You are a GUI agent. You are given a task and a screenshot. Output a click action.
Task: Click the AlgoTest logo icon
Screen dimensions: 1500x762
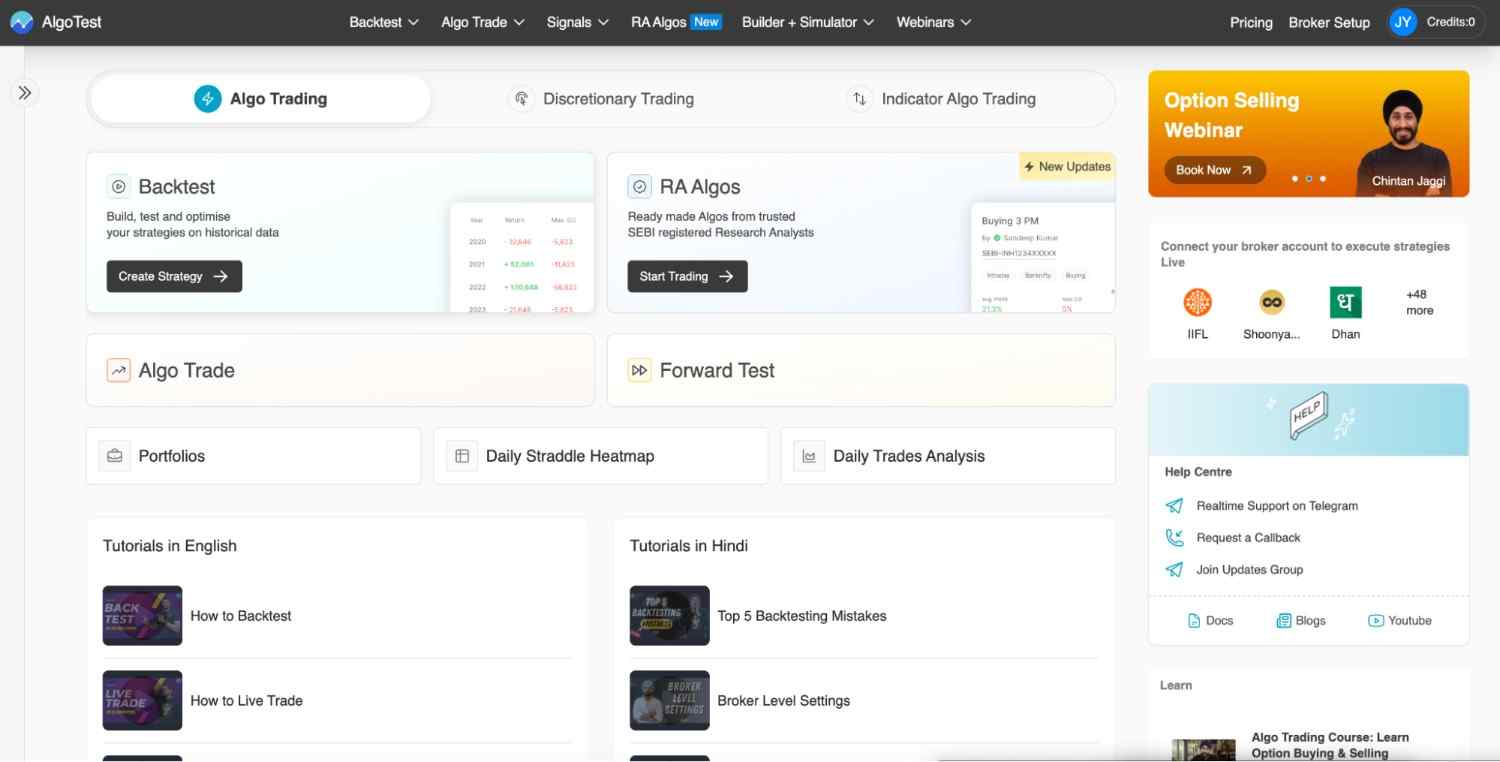coord(21,22)
